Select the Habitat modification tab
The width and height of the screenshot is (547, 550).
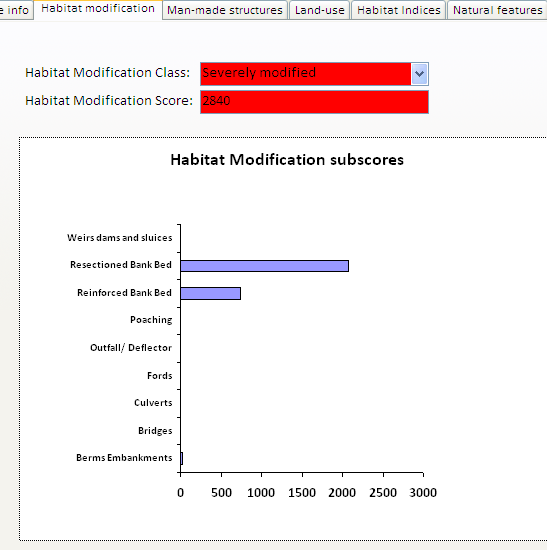click(98, 9)
